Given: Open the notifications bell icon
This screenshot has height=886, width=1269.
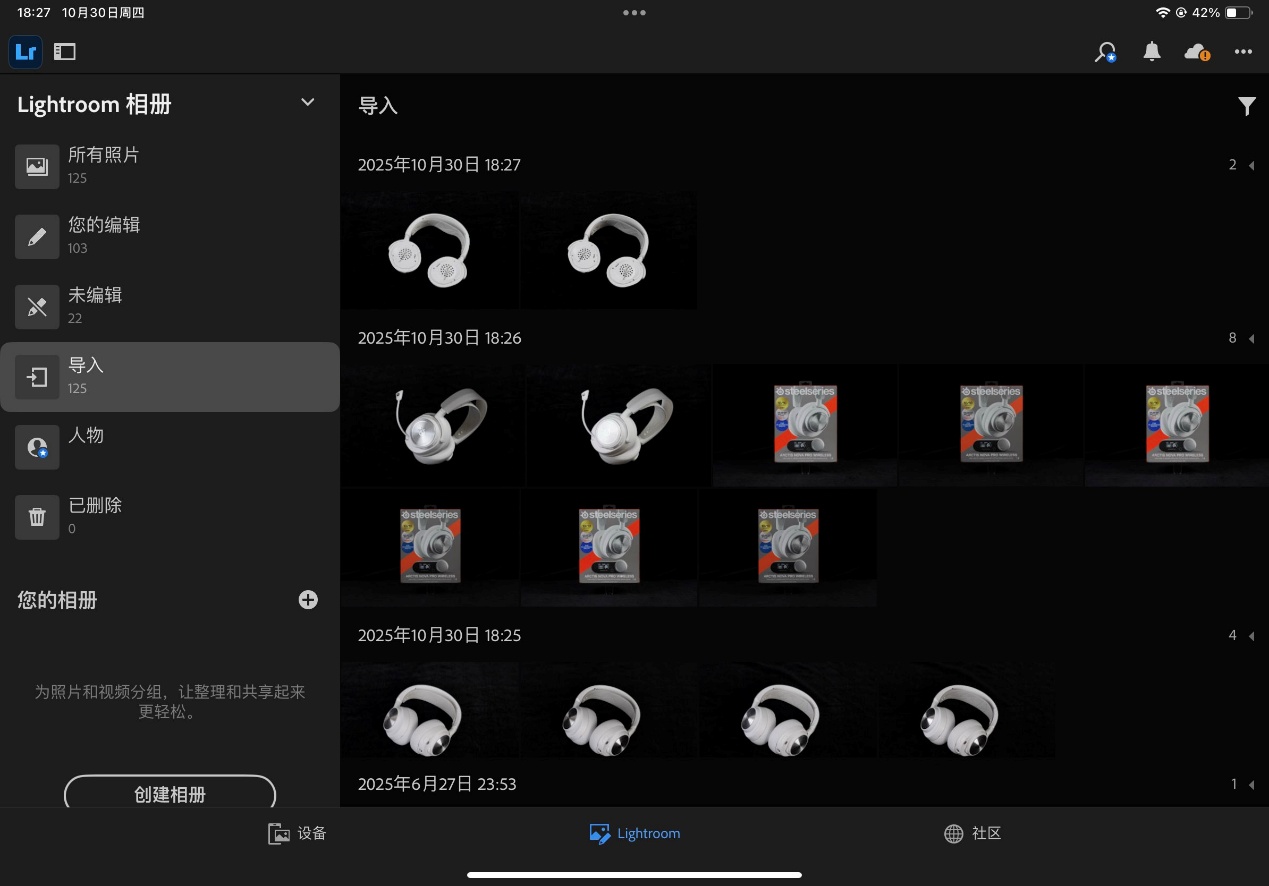Looking at the screenshot, I should [x=1152, y=52].
